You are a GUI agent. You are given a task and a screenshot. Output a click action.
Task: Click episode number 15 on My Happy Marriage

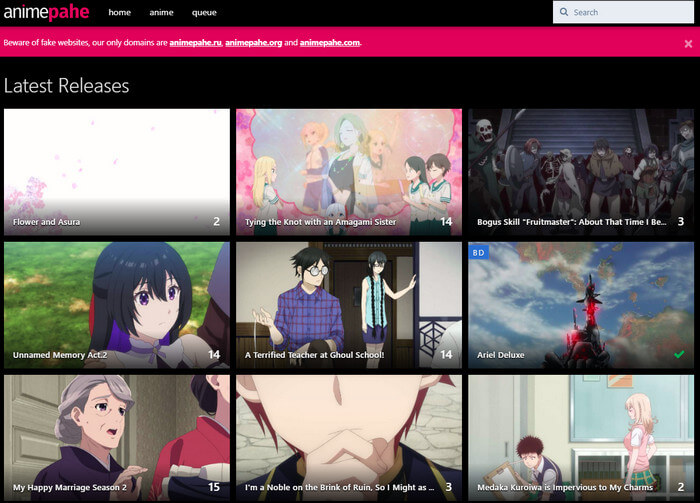(x=214, y=487)
